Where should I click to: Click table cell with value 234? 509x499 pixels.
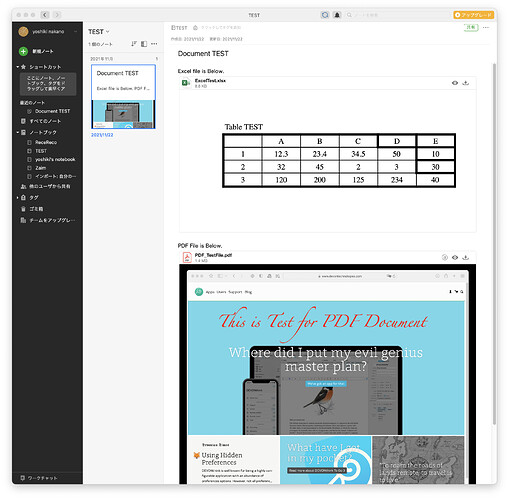point(397,180)
